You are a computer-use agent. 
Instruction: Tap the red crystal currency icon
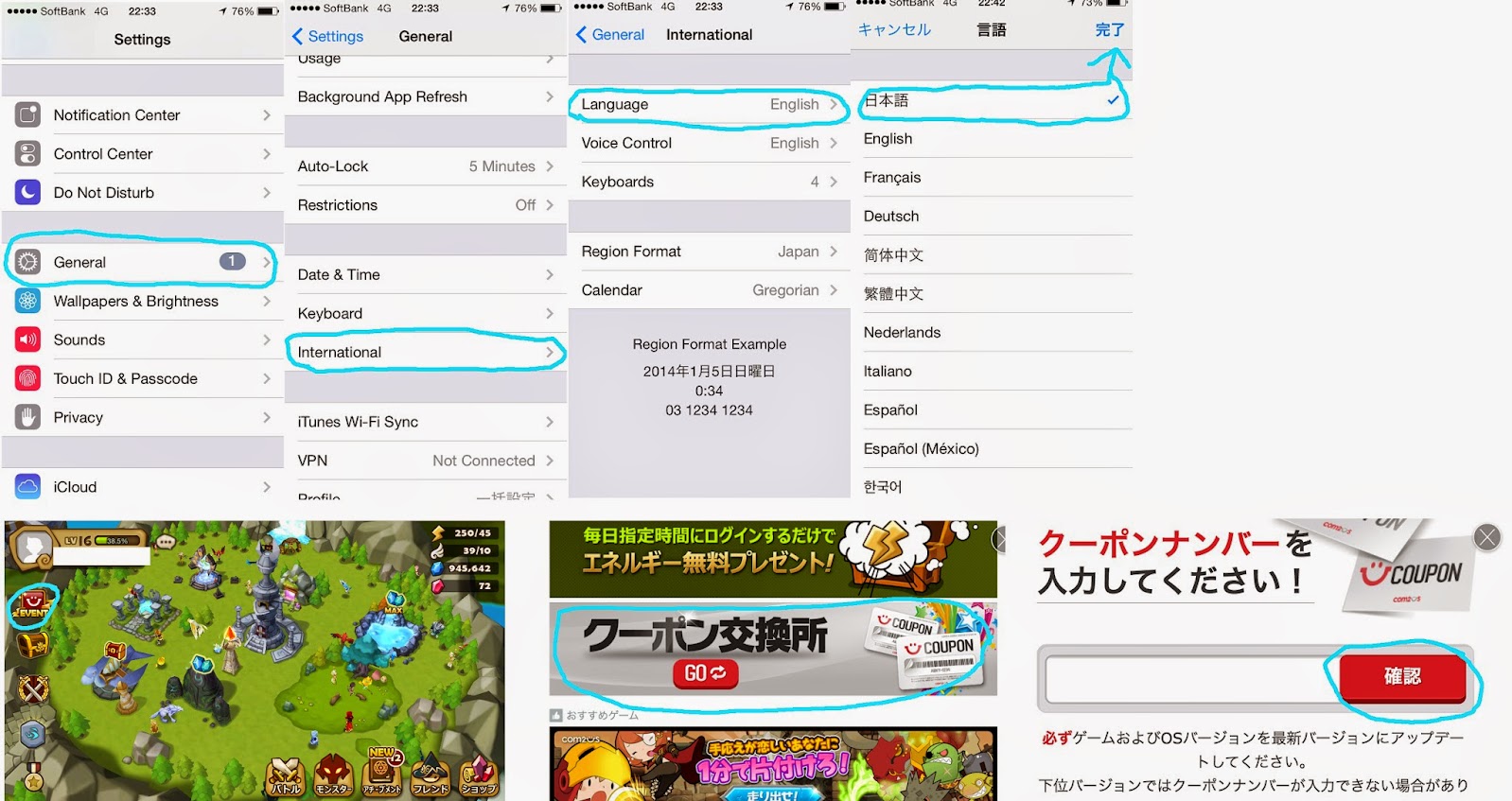[438, 586]
